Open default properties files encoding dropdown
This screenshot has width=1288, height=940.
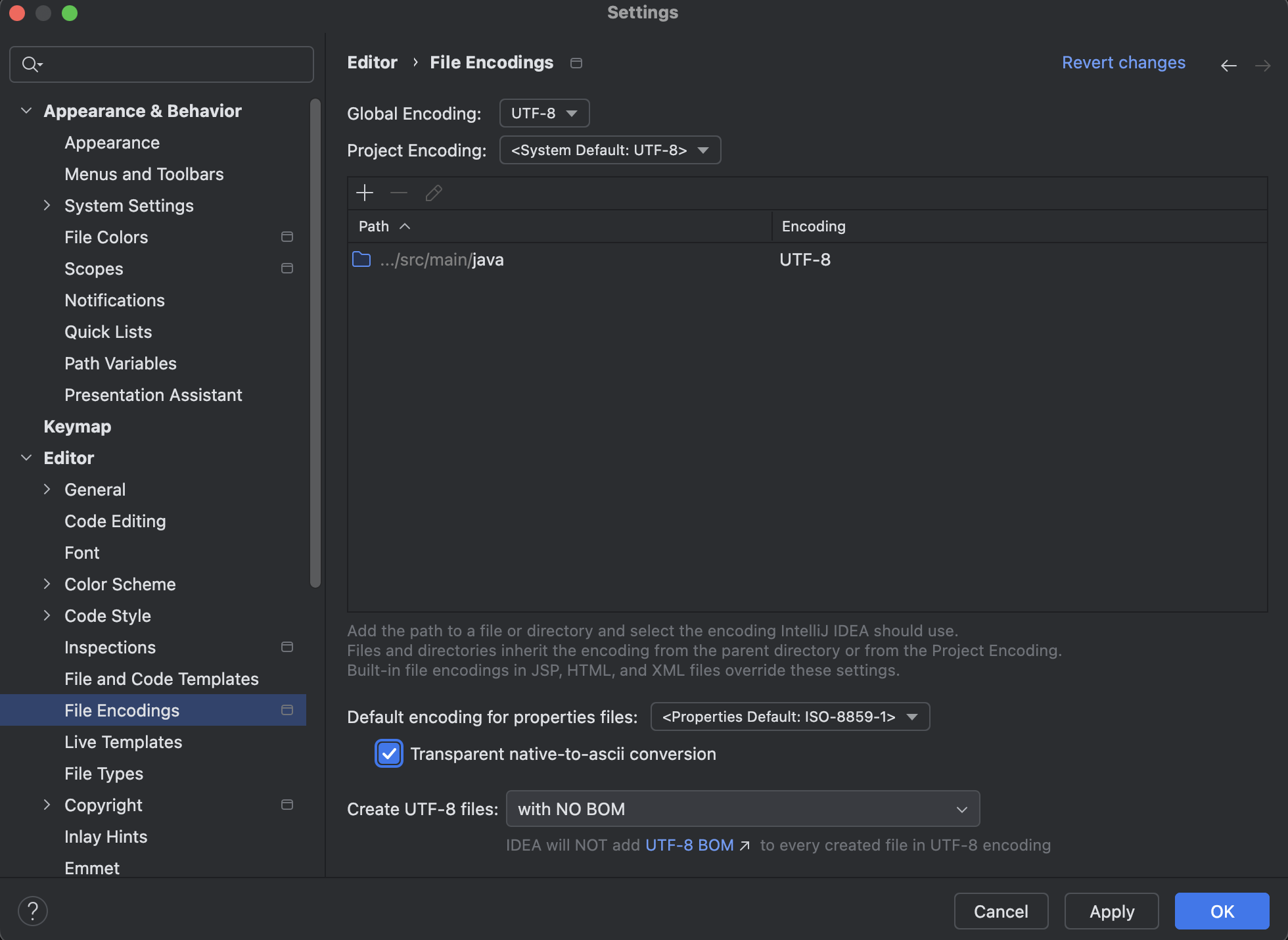pos(790,717)
